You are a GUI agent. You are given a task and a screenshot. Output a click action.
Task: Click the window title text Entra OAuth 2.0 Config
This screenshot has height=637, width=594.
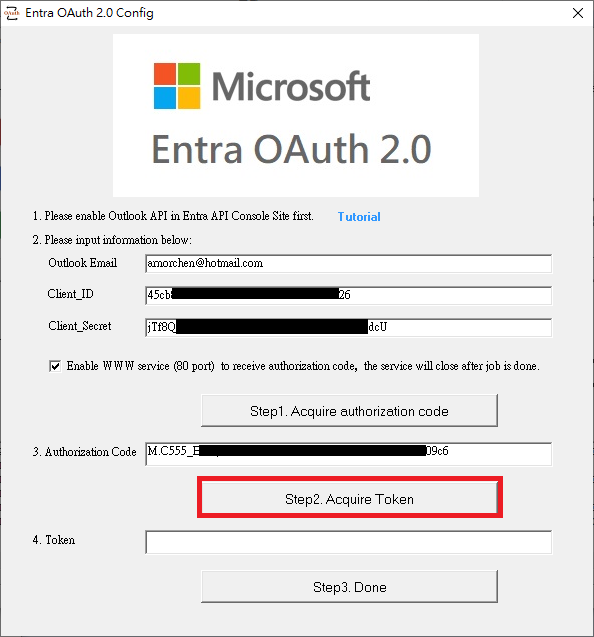tap(89, 13)
